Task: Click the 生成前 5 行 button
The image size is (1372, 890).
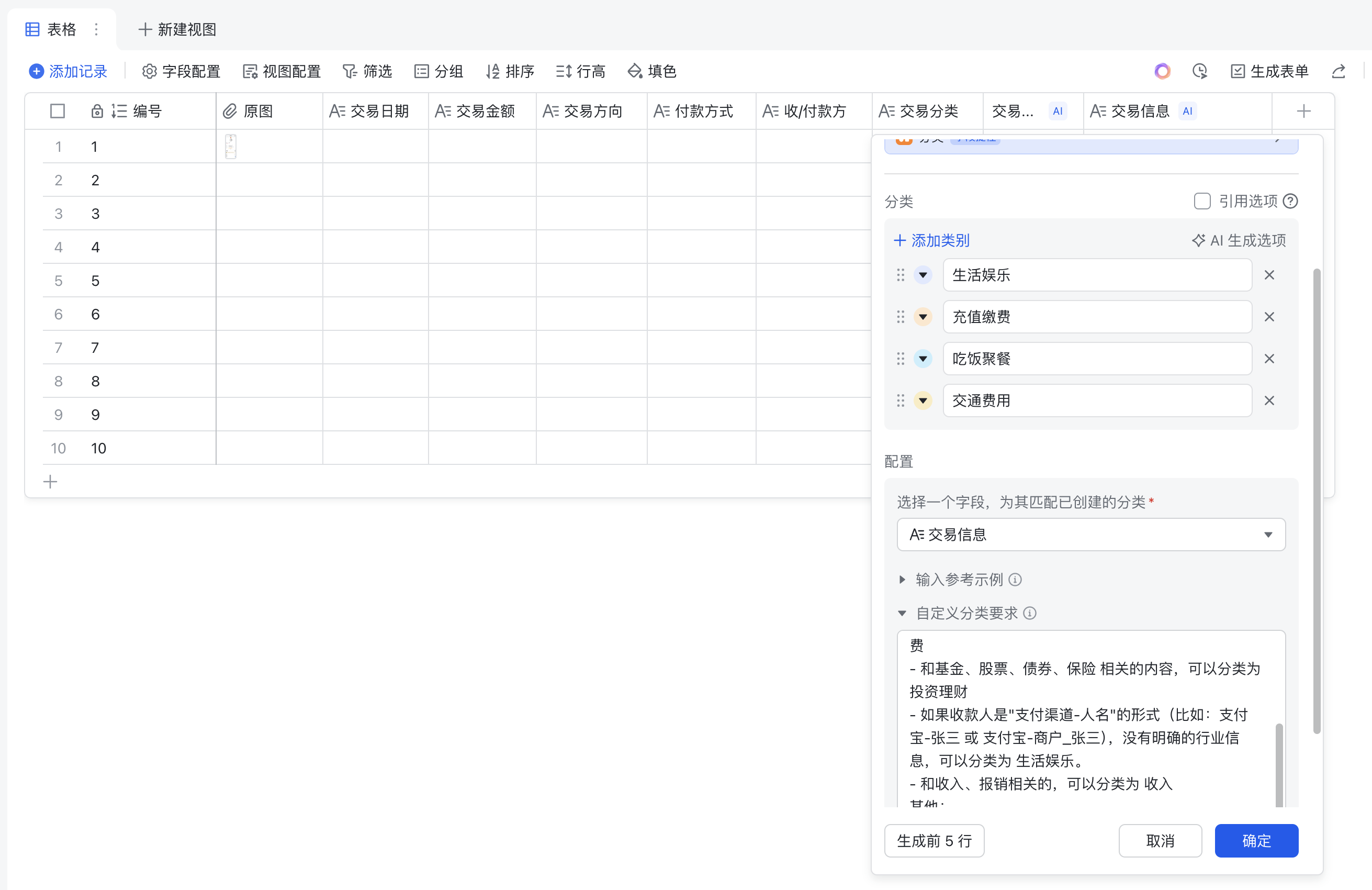Action: [934, 840]
